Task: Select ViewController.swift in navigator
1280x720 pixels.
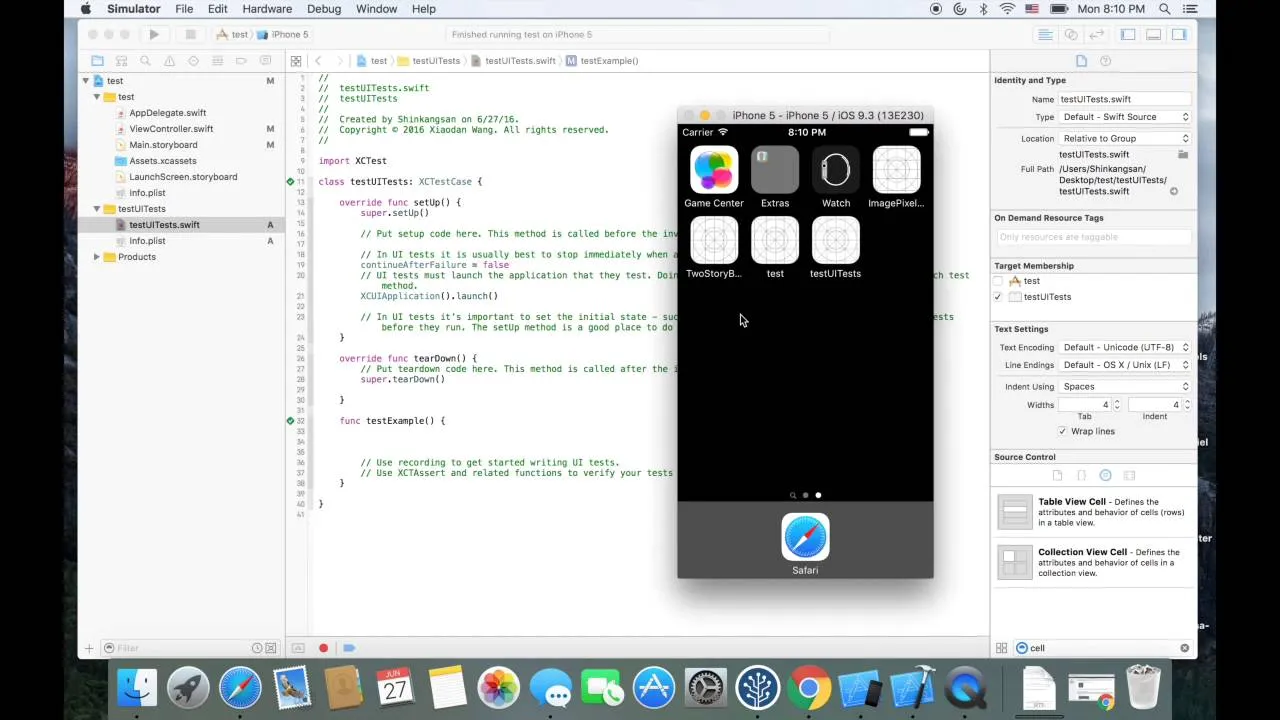Action: (171, 129)
